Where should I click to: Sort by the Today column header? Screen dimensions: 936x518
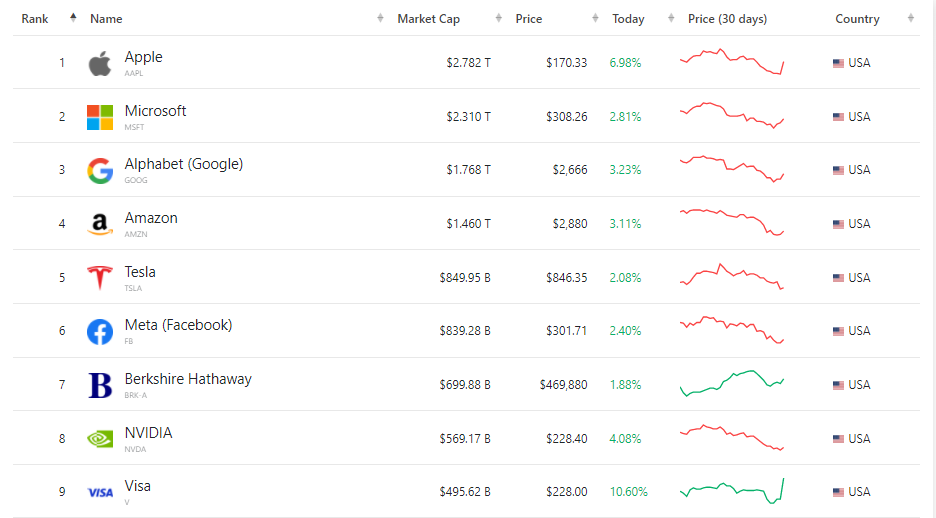tap(628, 19)
